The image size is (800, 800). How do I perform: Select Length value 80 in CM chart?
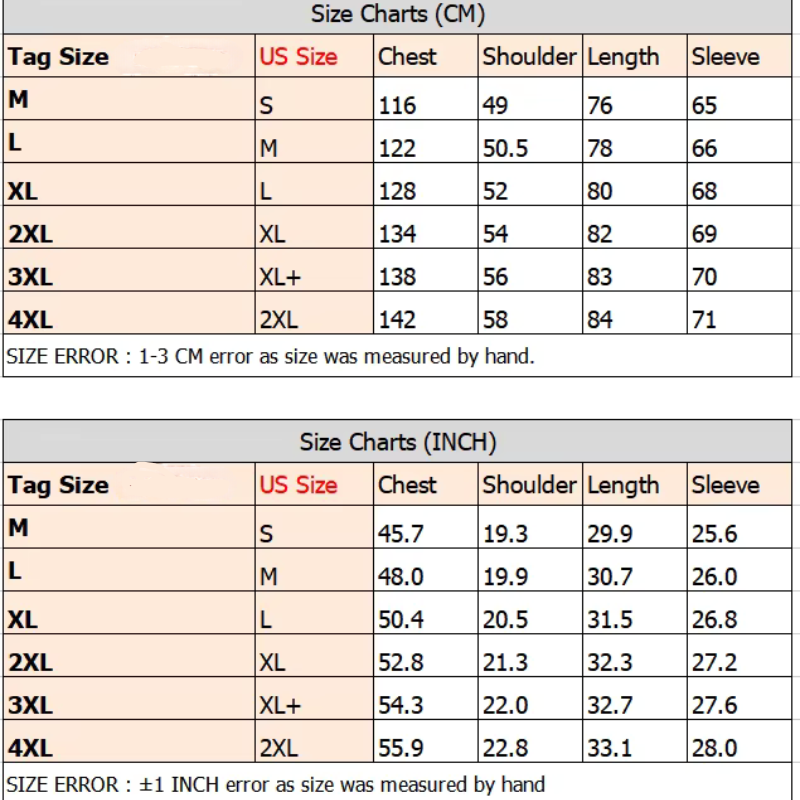point(599,191)
